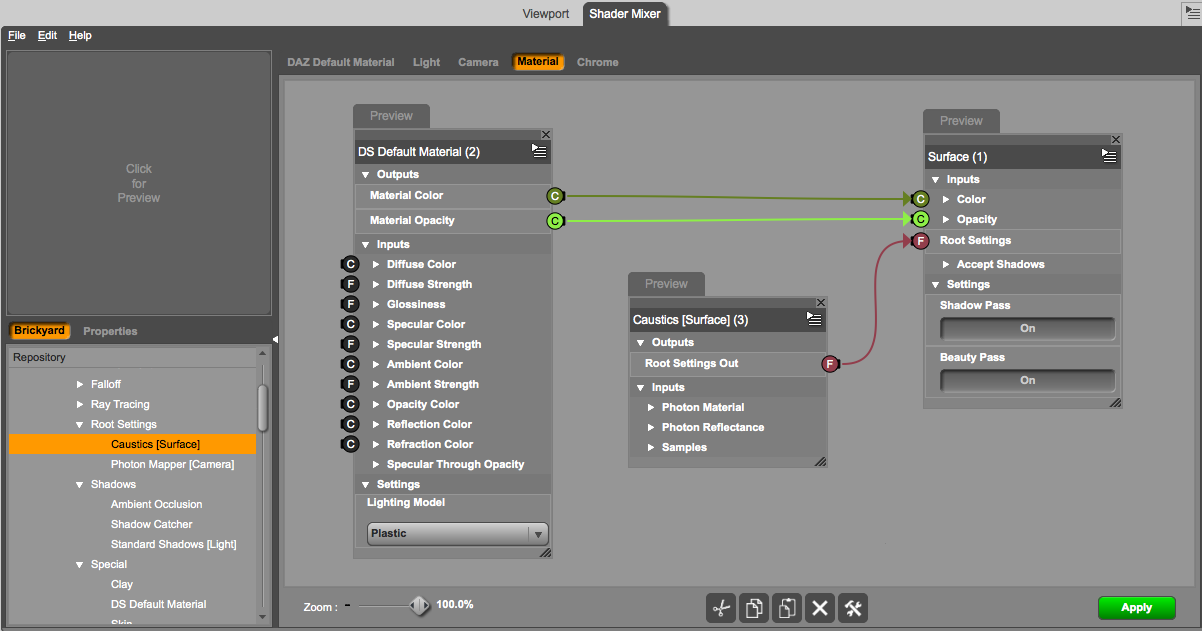Image resolution: width=1202 pixels, height=631 pixels.
Task: Click the Preview tab on Caustics brick
Action: [x=666, y=284]
